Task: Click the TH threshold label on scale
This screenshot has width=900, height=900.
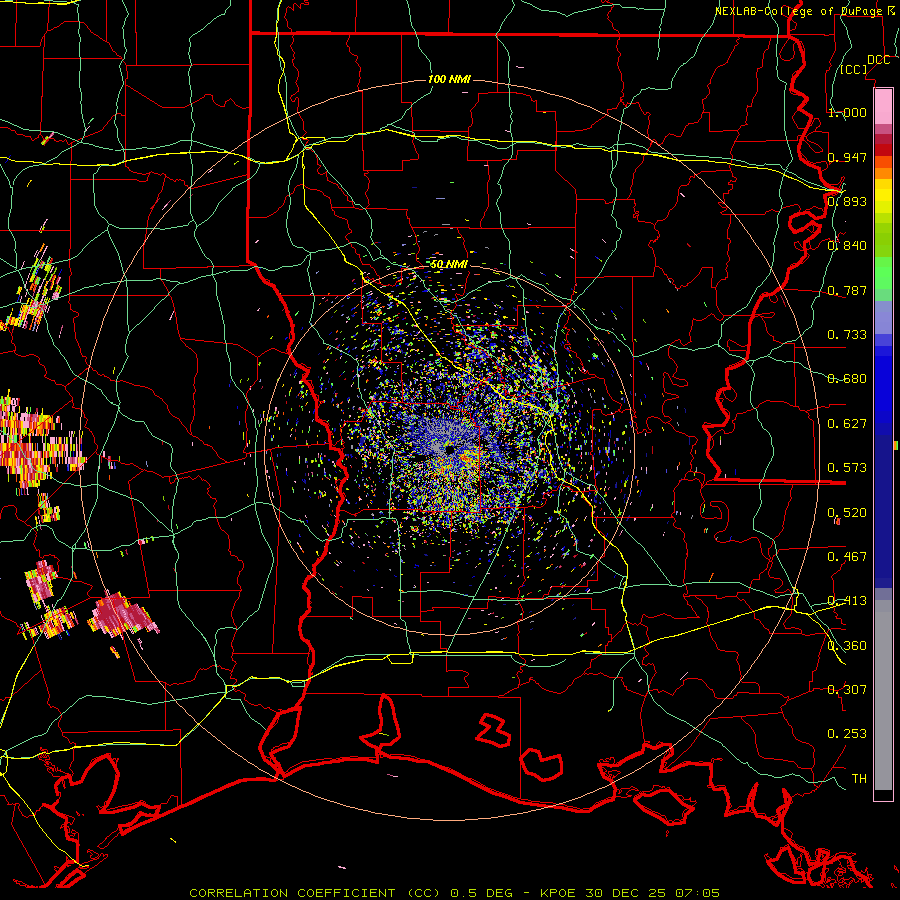Action: coord(859,779)
